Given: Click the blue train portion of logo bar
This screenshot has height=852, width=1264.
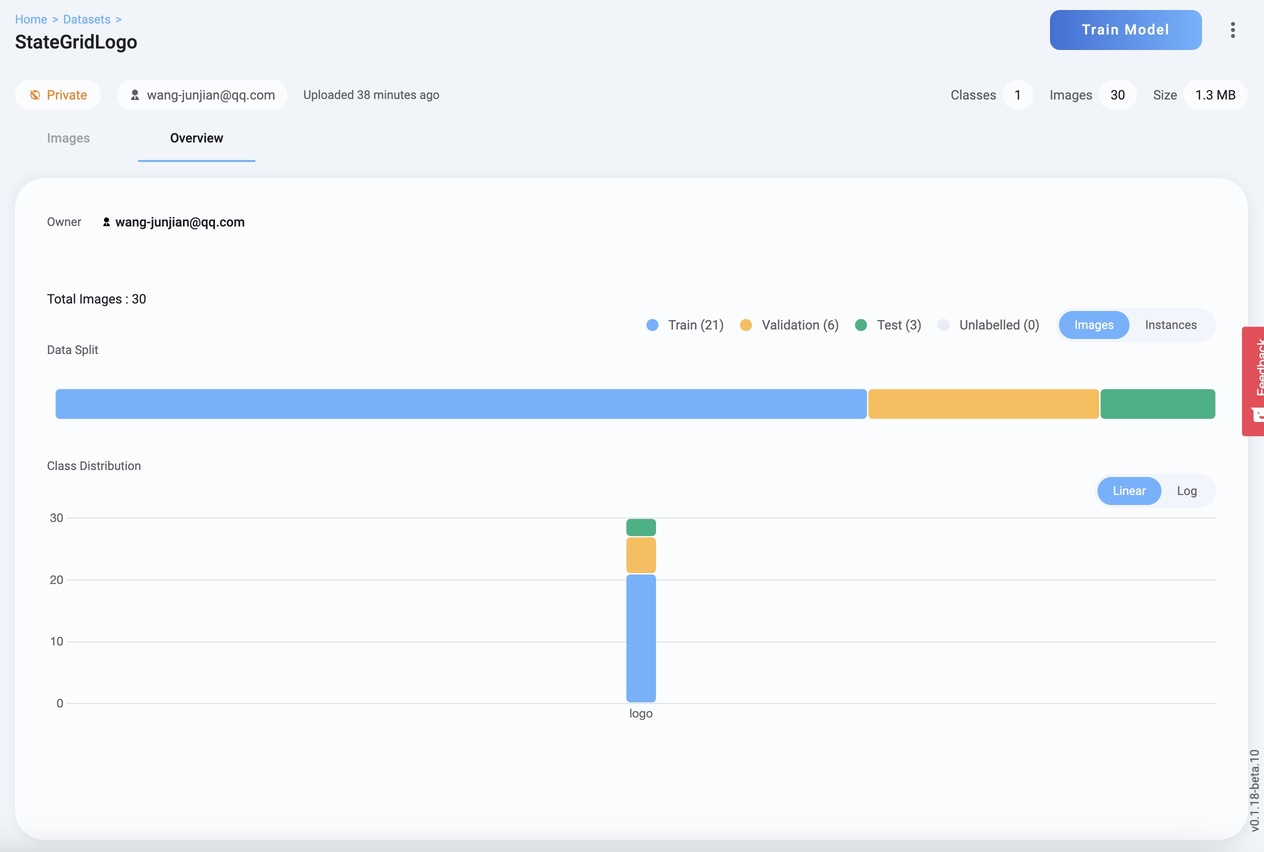Looking at the screenshot, I should click(641, 638).
